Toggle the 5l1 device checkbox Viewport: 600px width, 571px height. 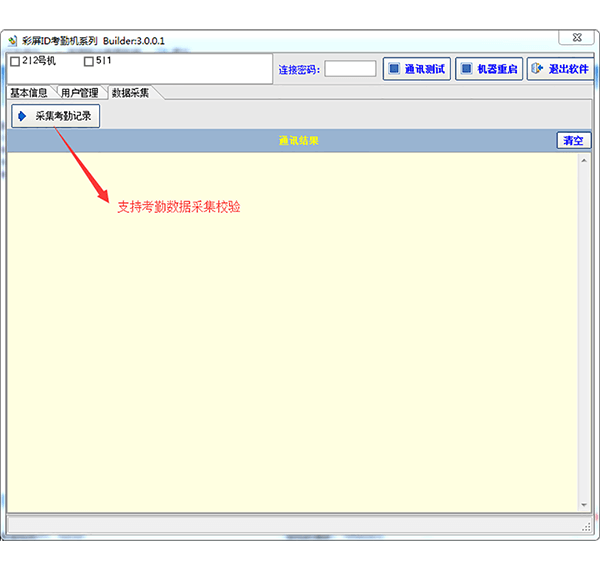pyautogui.click(x=89, y=61)
